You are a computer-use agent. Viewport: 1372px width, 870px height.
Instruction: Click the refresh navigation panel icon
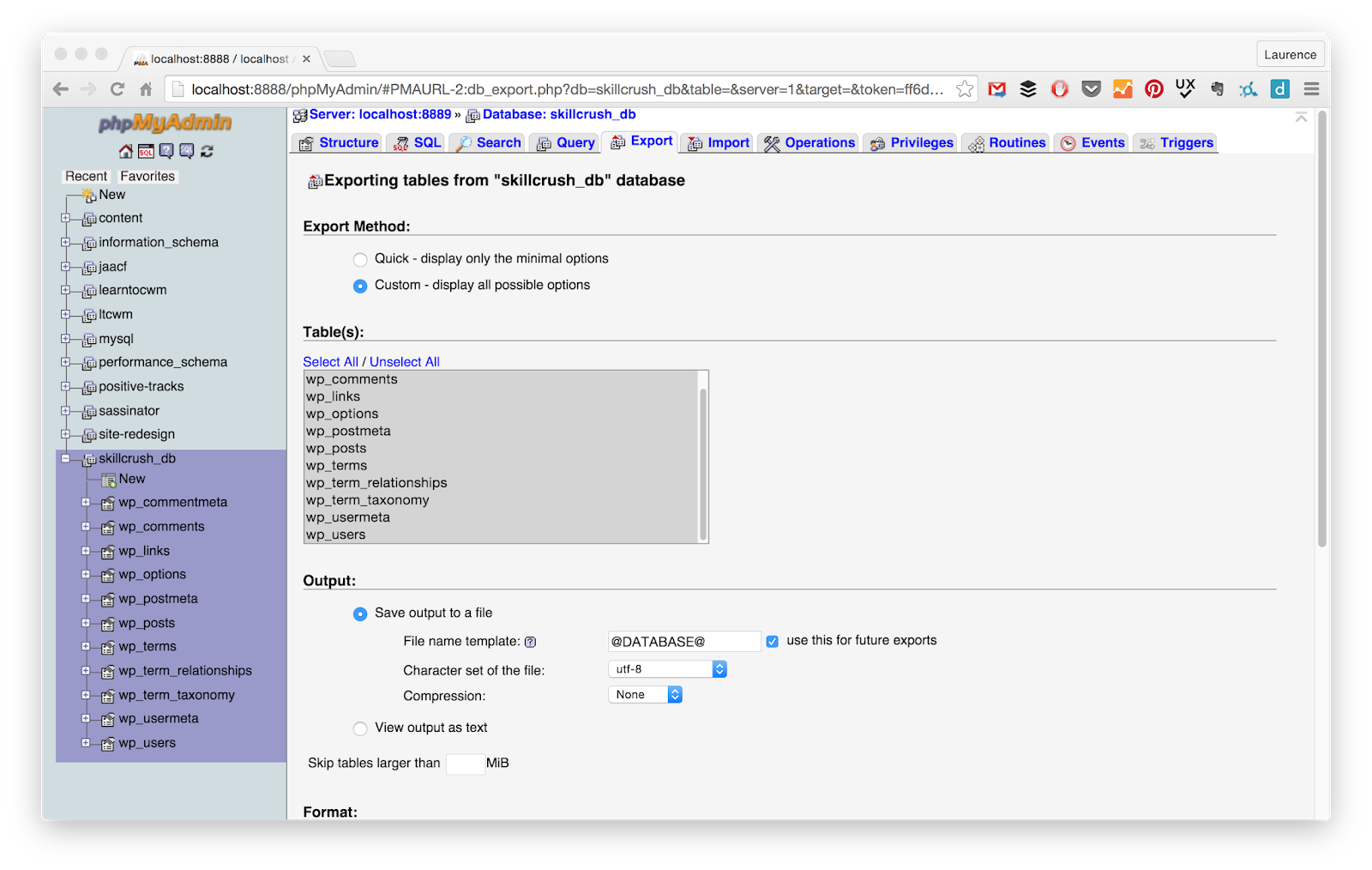pyautogui.click(x=208, y=152)
